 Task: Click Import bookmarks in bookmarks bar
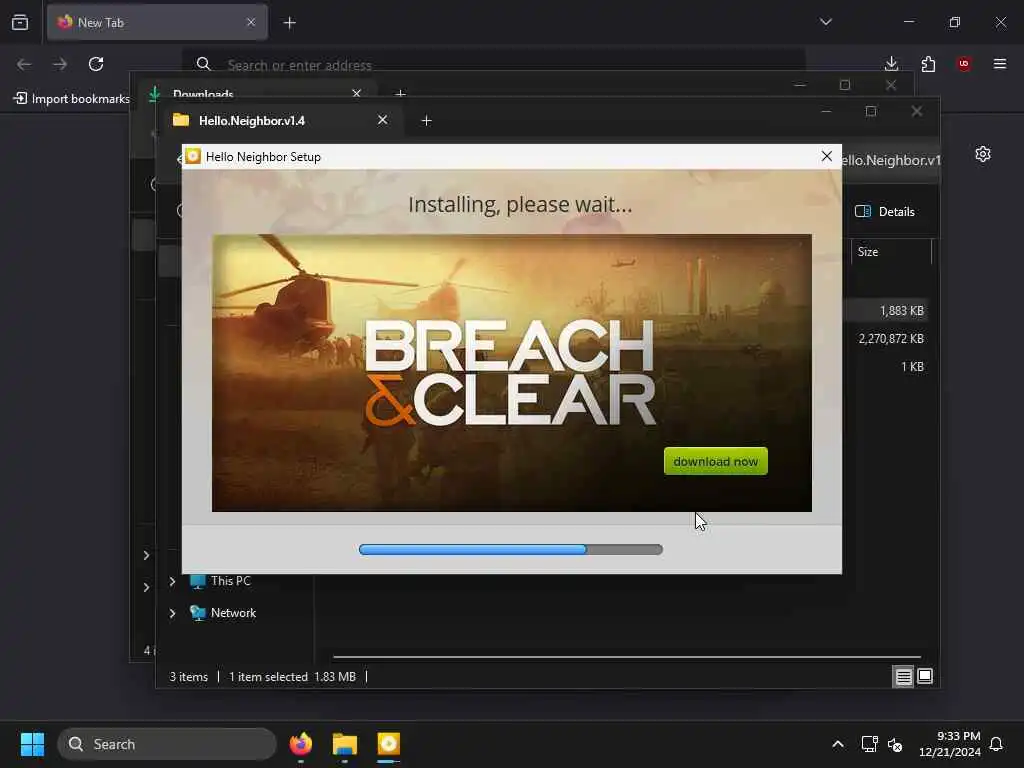click(x=72, y=99)
